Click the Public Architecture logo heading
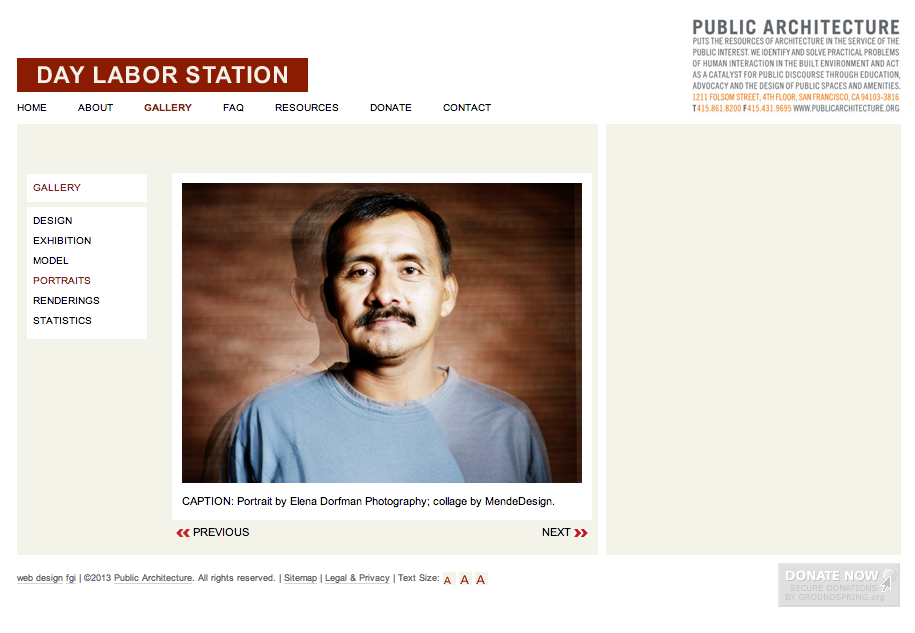 click(796, 27)
